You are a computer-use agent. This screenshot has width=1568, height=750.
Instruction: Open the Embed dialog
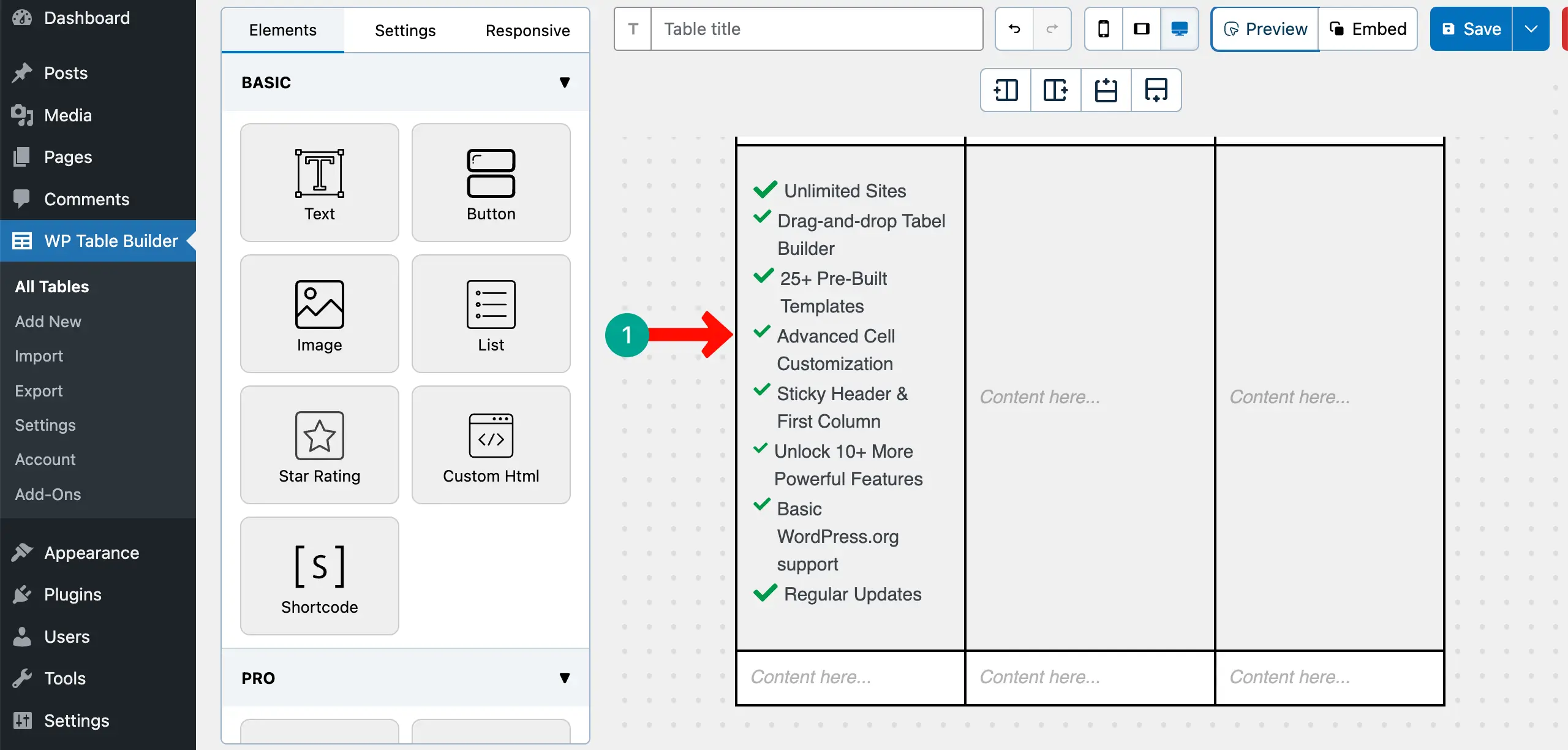[x=1368, y=28]
